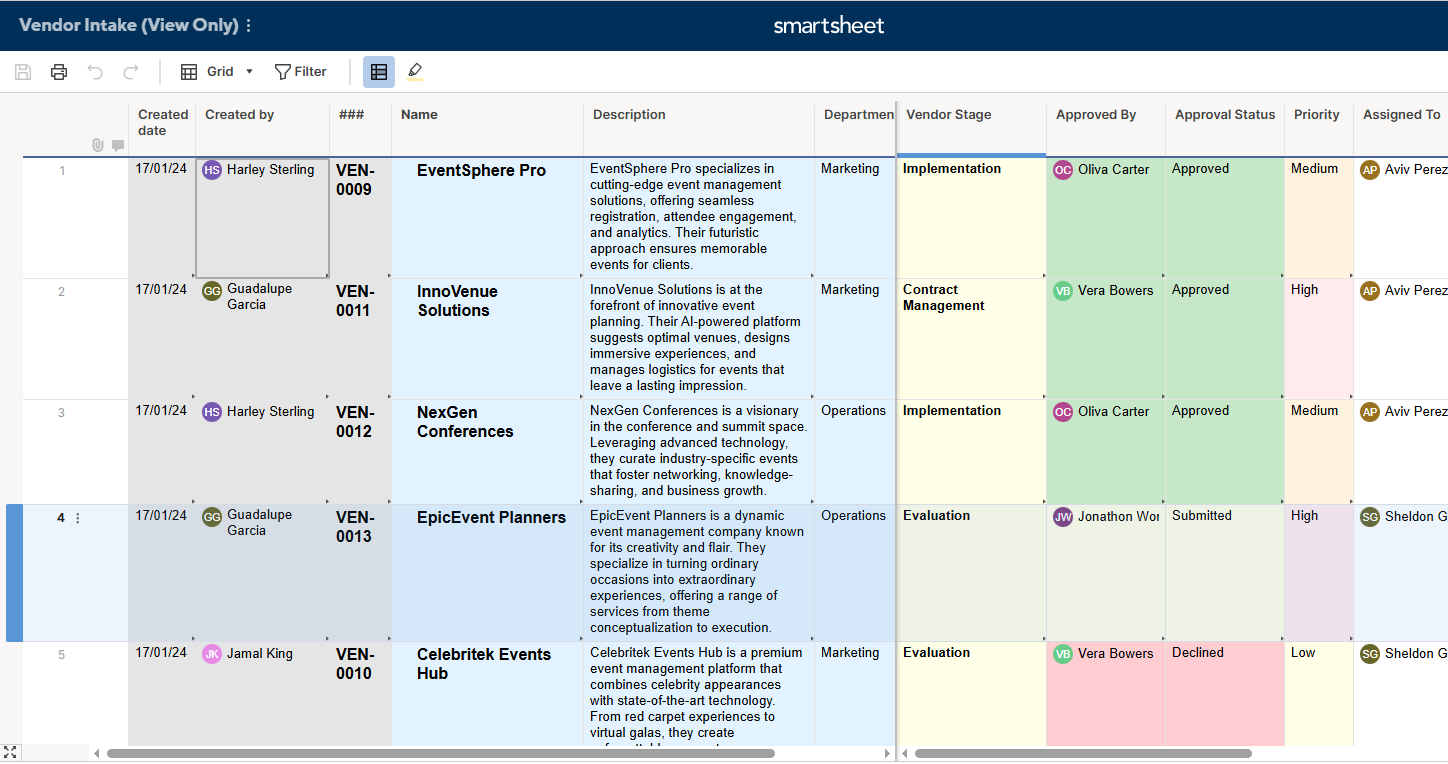Open the Filter menu
The width and height of the screenshot is (1448, 764).
[x=301, y=72]
